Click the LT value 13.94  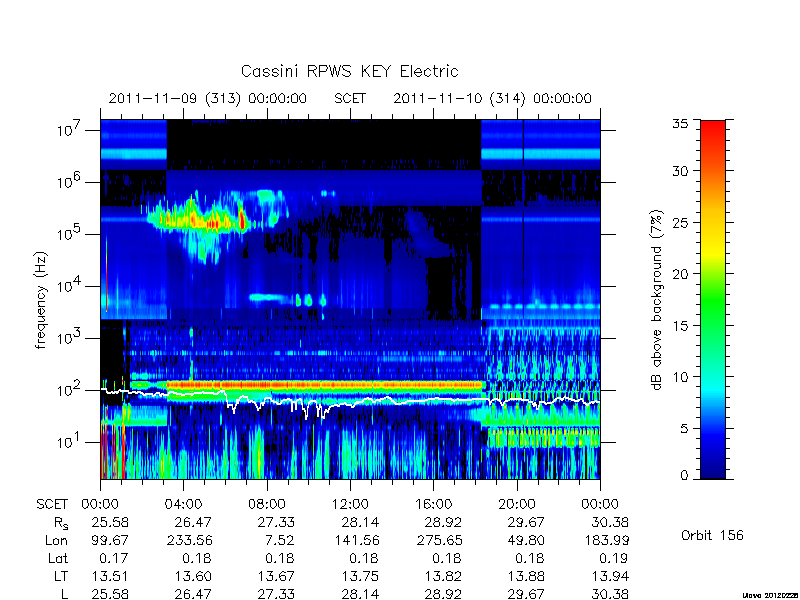coord(610,576)
